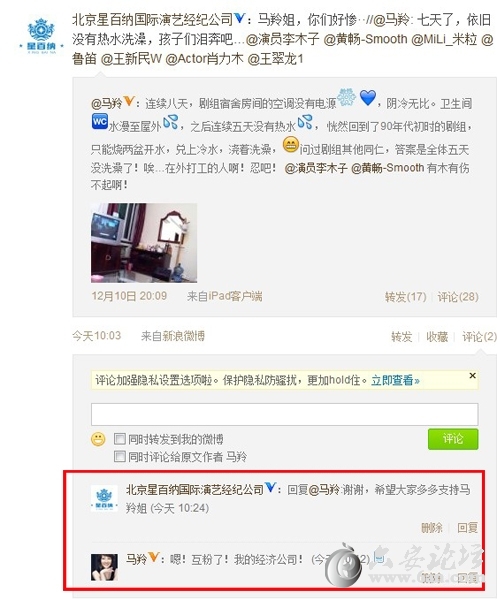Open the smiley emoji picker below comment box
This screenshot has width=497, height=600.
[98, 439]
